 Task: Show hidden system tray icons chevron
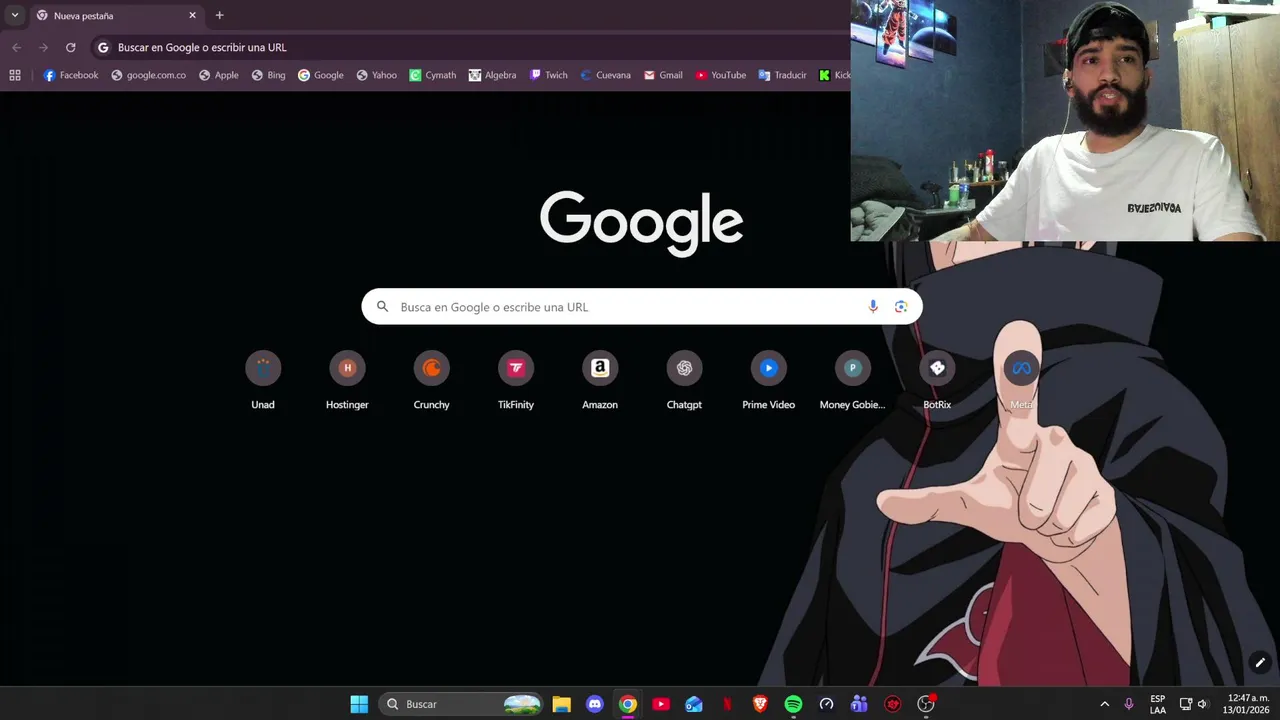pyautogui.click(x=1104, y=704)
